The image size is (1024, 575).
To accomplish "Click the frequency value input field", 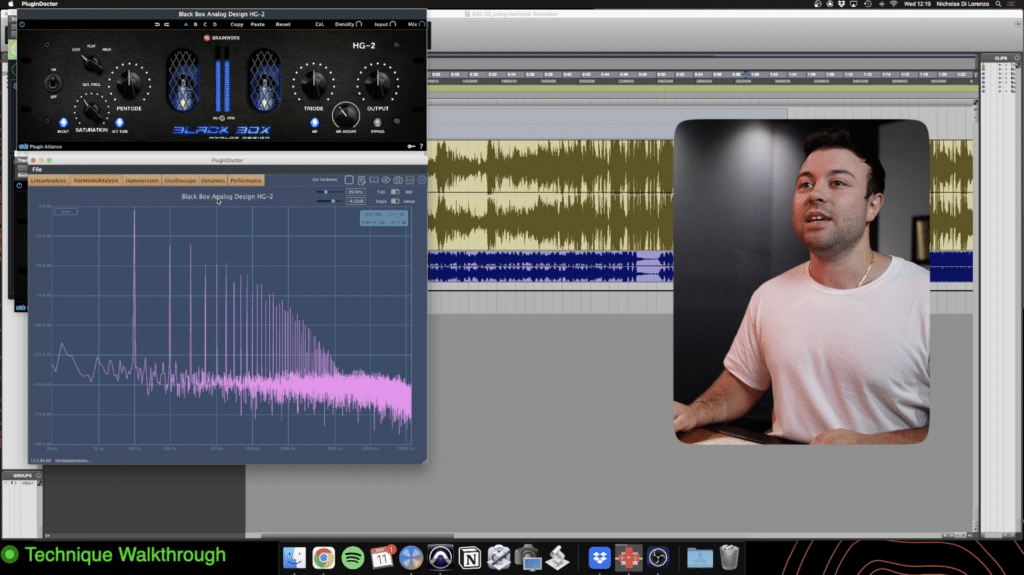I will coord(356,192).
